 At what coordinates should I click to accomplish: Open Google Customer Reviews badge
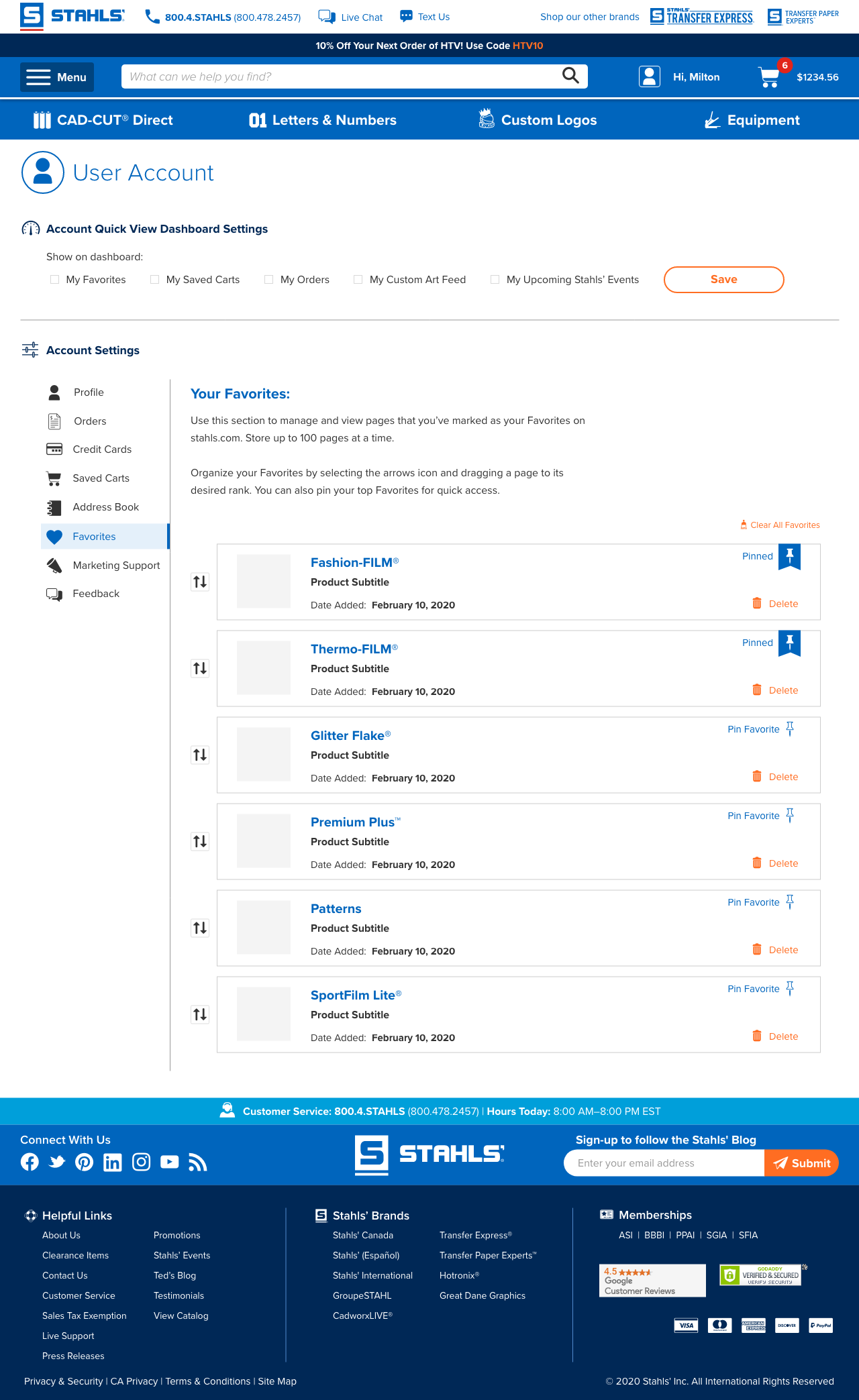click(x=652, y=1281)
